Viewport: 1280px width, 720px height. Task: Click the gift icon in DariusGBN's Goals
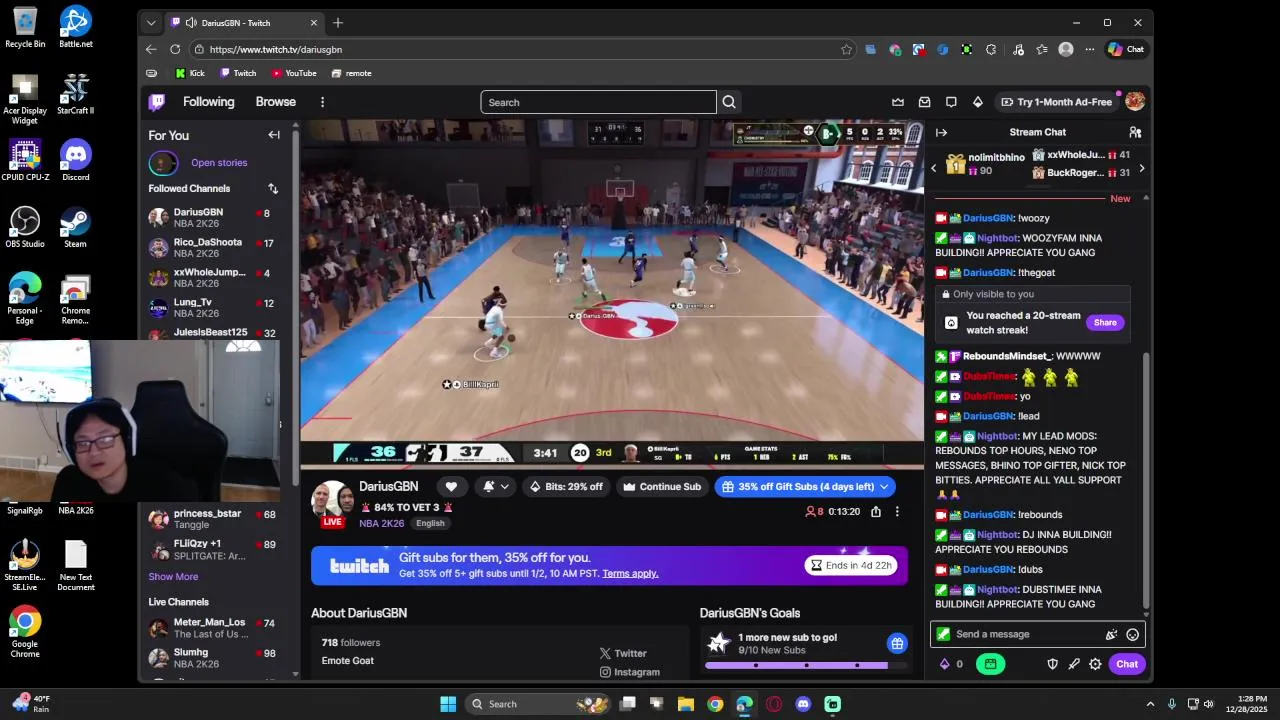[x=897, y=644]
